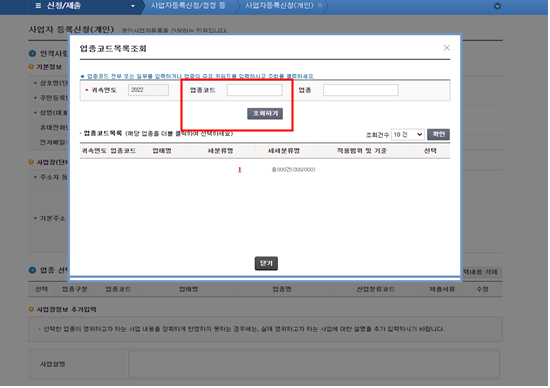Click the 선택 column header in dialog
Image resolution: width=550 pixels, height=388 pixels.
[x=431, y=151]
